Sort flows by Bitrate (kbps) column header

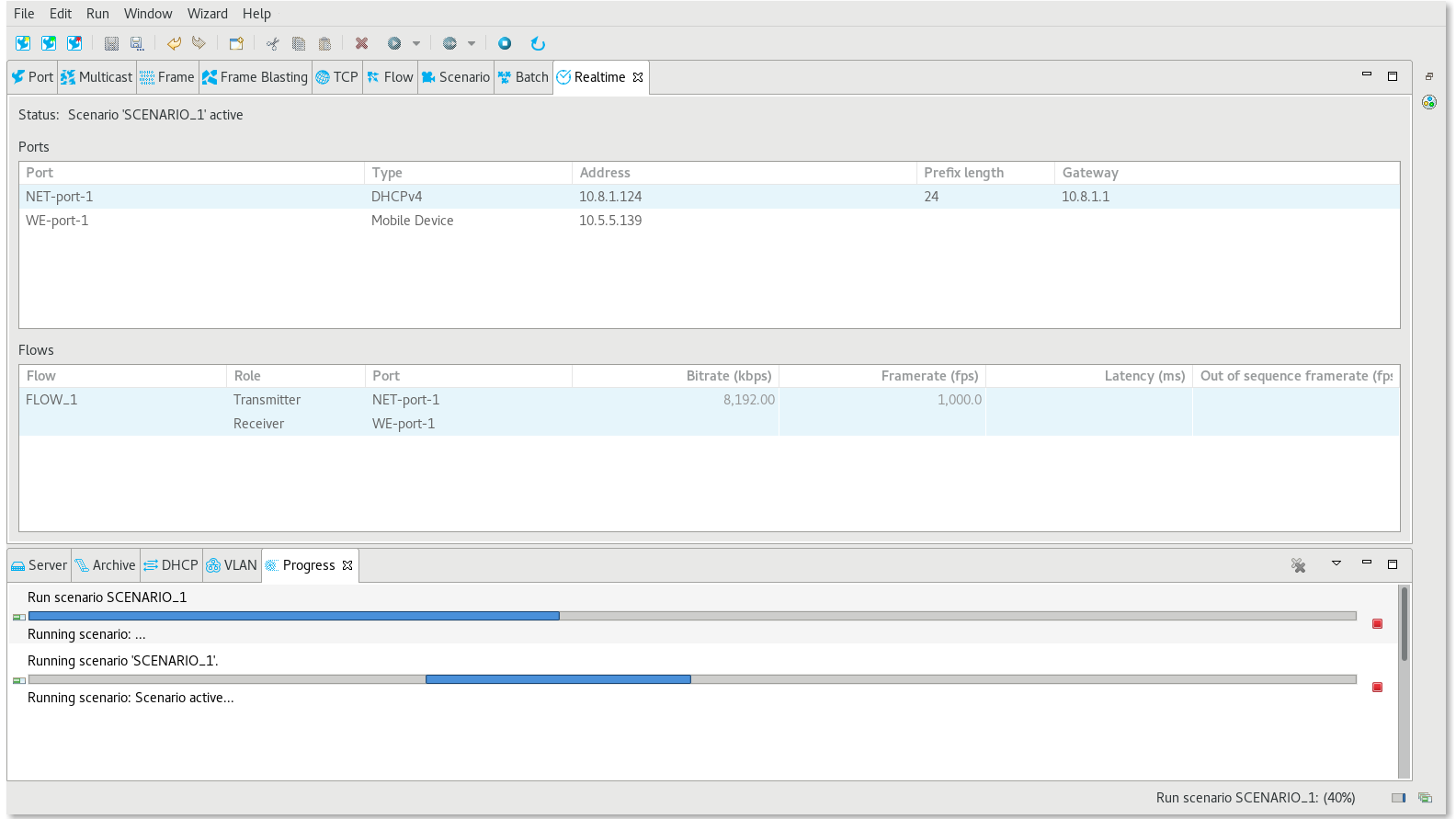(675, 376)
